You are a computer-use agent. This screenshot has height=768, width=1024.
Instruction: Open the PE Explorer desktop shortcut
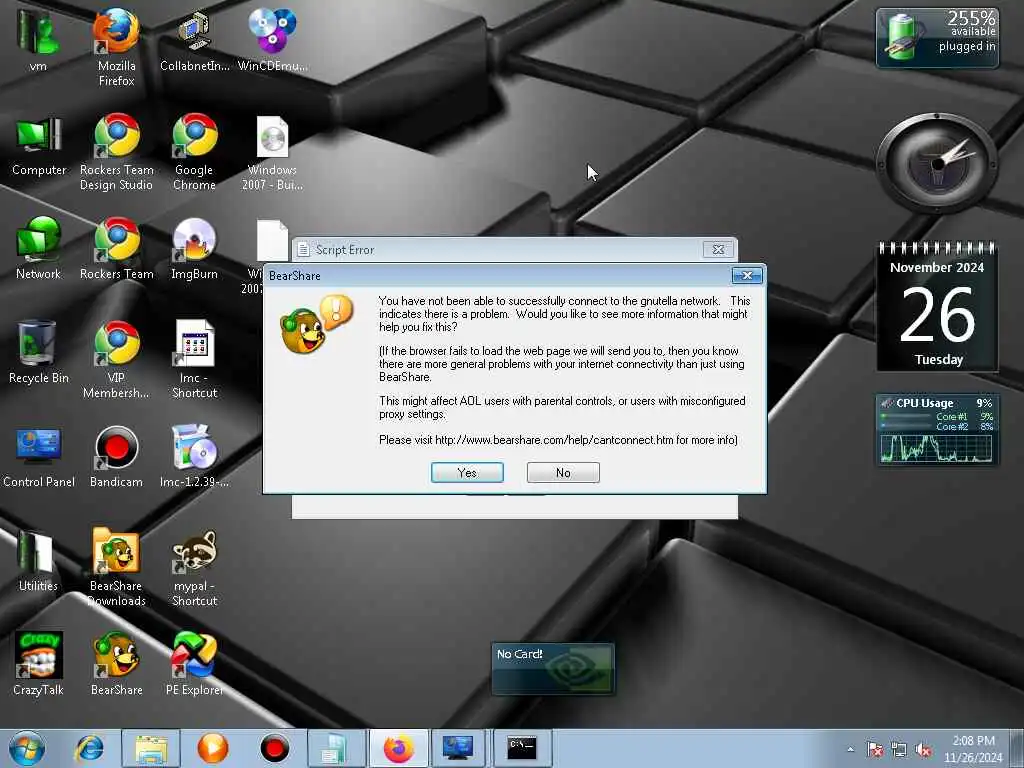[x=195, y=664]
